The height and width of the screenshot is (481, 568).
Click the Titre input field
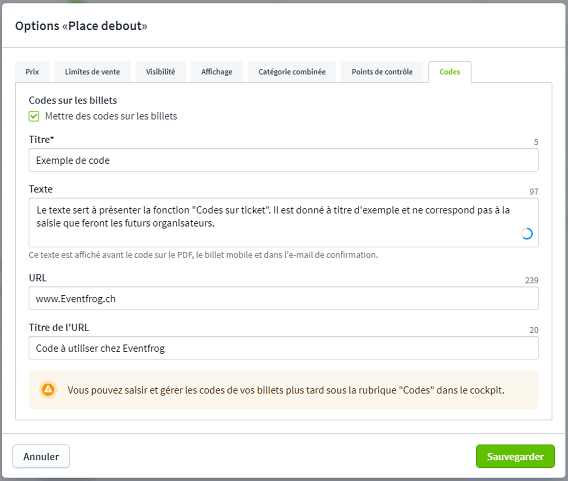click(284, 160)
